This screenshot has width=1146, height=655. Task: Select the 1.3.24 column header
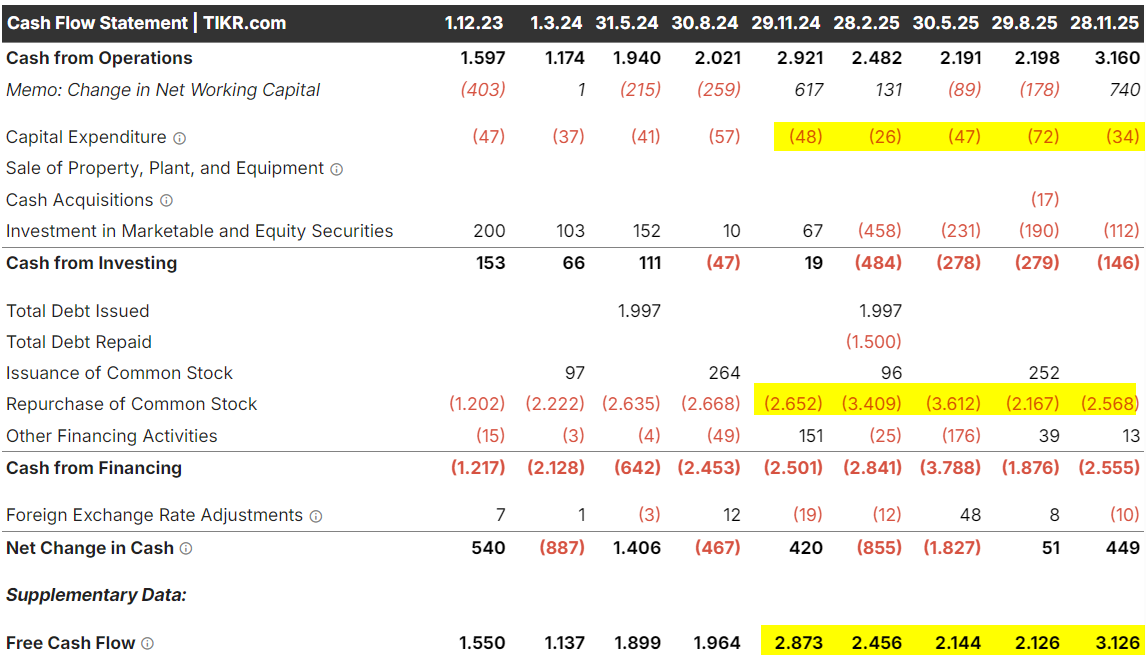(556, 23)
